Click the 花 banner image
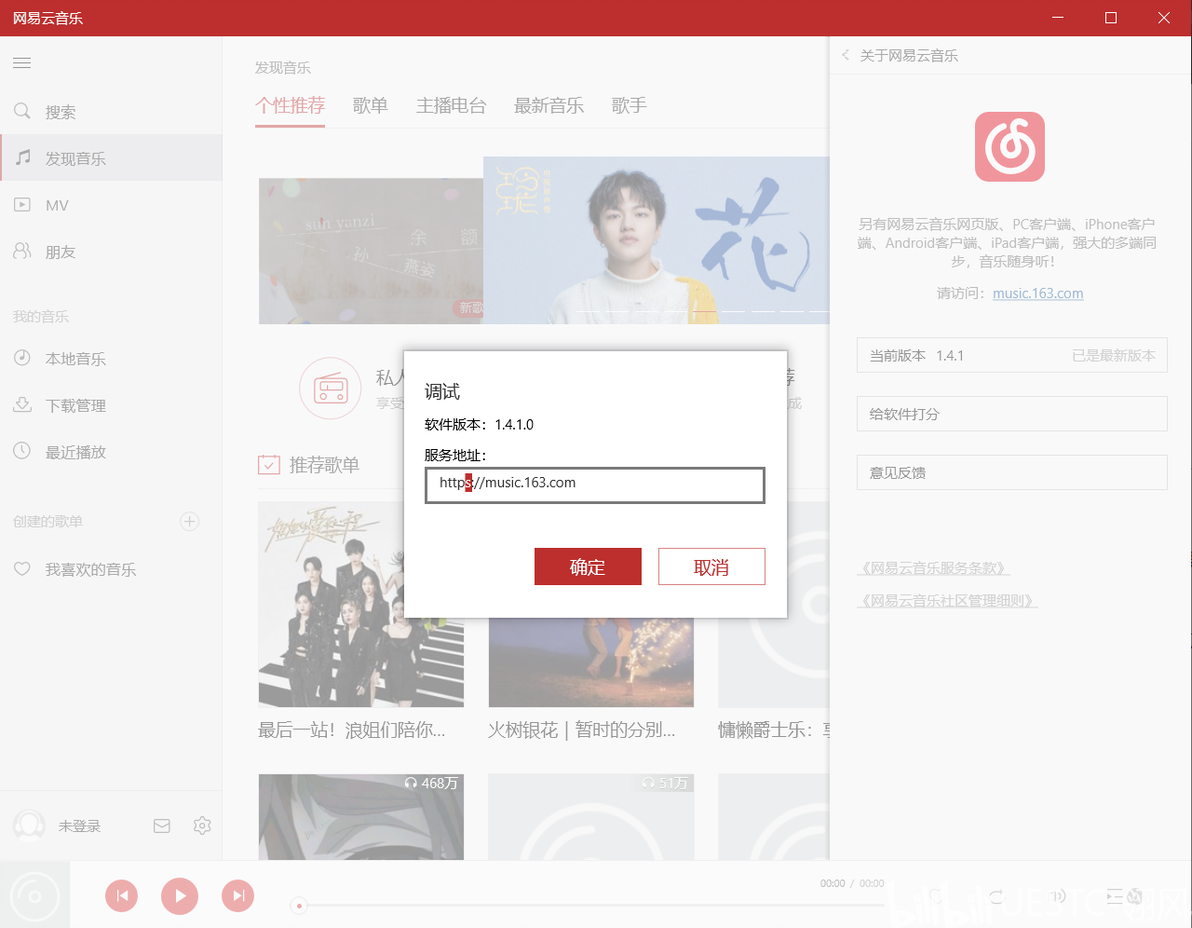Screen dimensions: 1192x928 click(x=656, y=240)
